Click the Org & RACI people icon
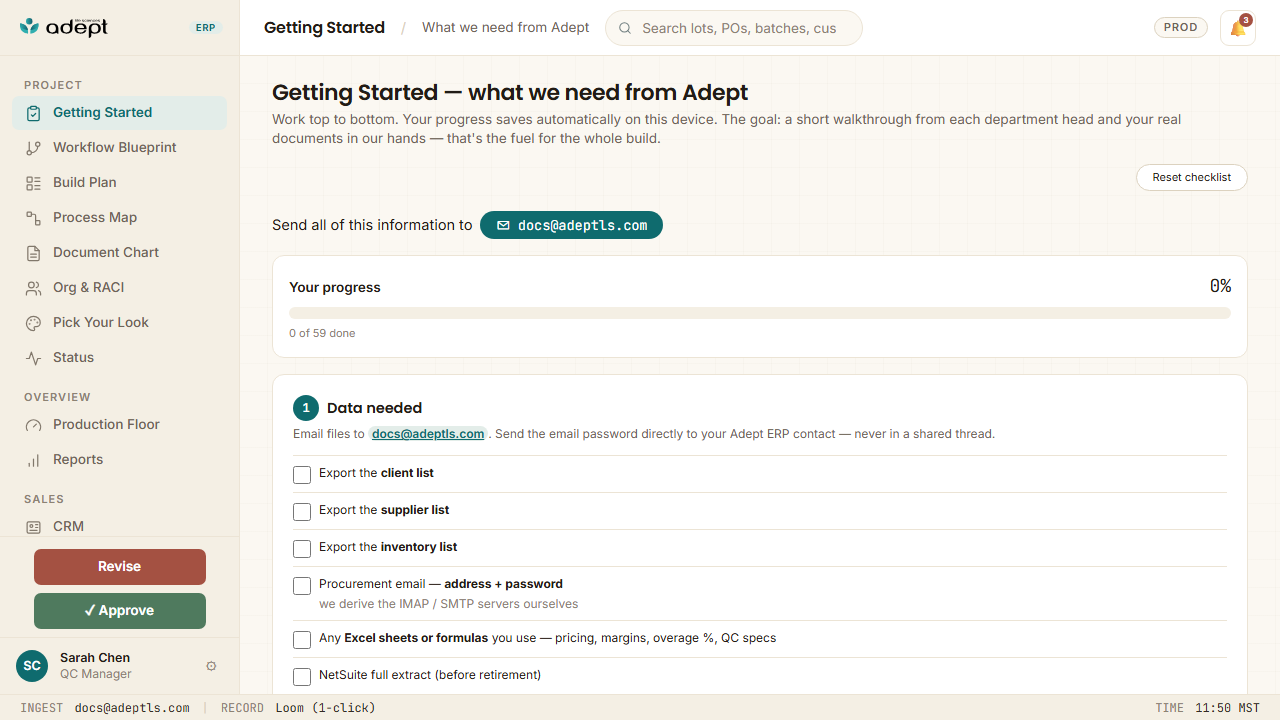Screen dimensions: 1280x720 tap(33, 288)
